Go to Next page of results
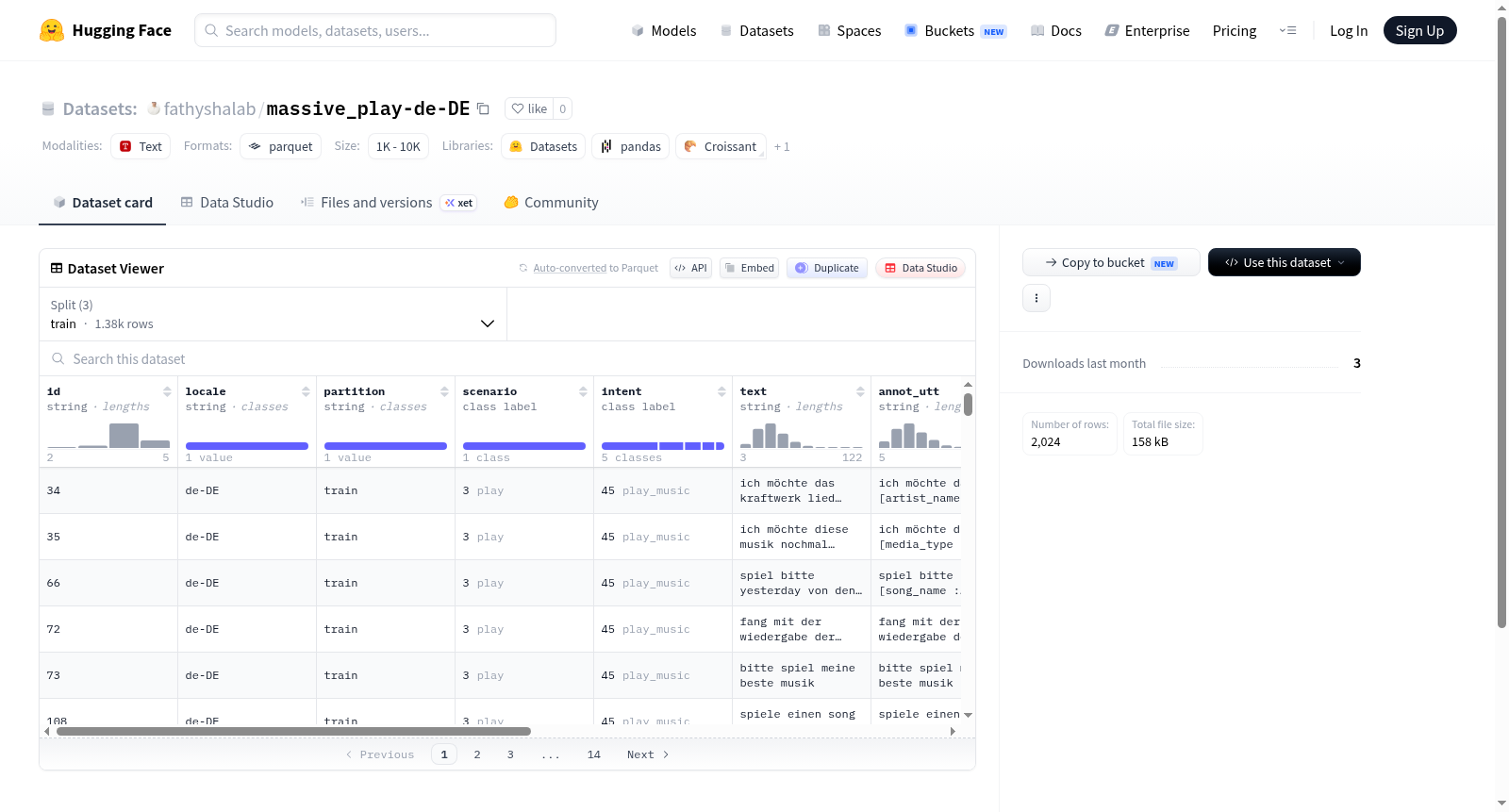This screenshot has height=812, width=1509. (648, 754)
